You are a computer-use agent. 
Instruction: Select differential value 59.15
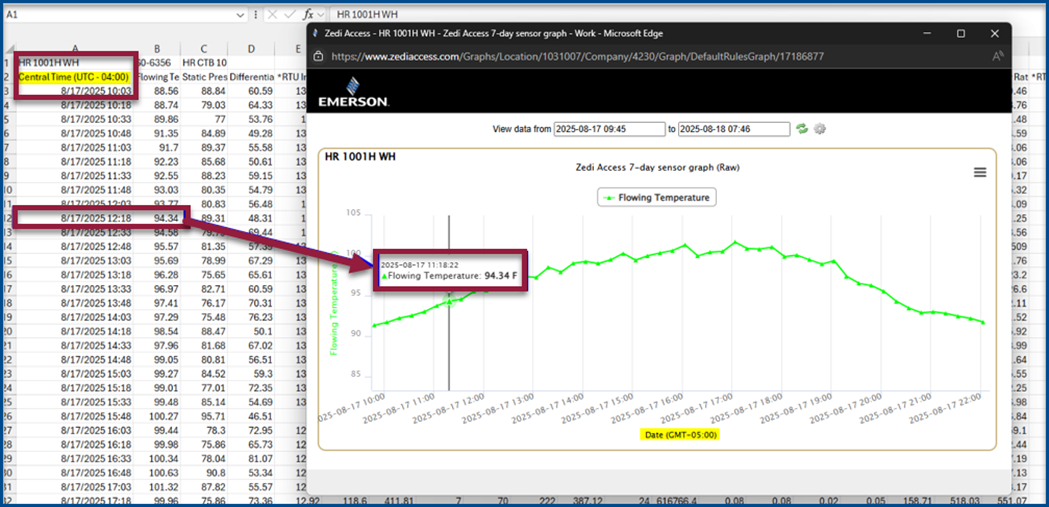tap(251, 175)
